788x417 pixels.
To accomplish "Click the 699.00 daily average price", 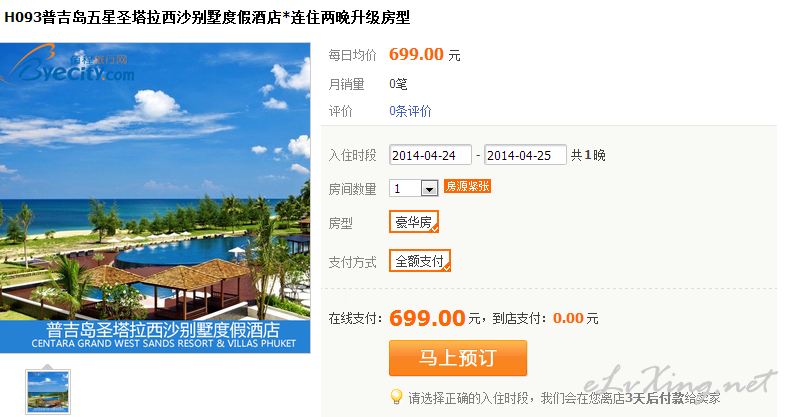I will [x=416, y=54].
